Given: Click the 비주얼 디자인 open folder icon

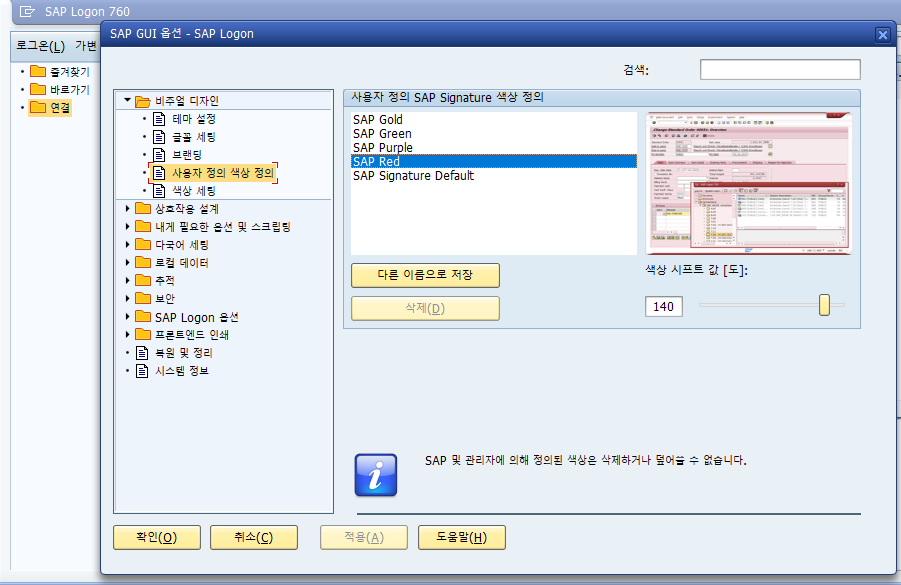Looking at the screenshot, I should [143, 102].
